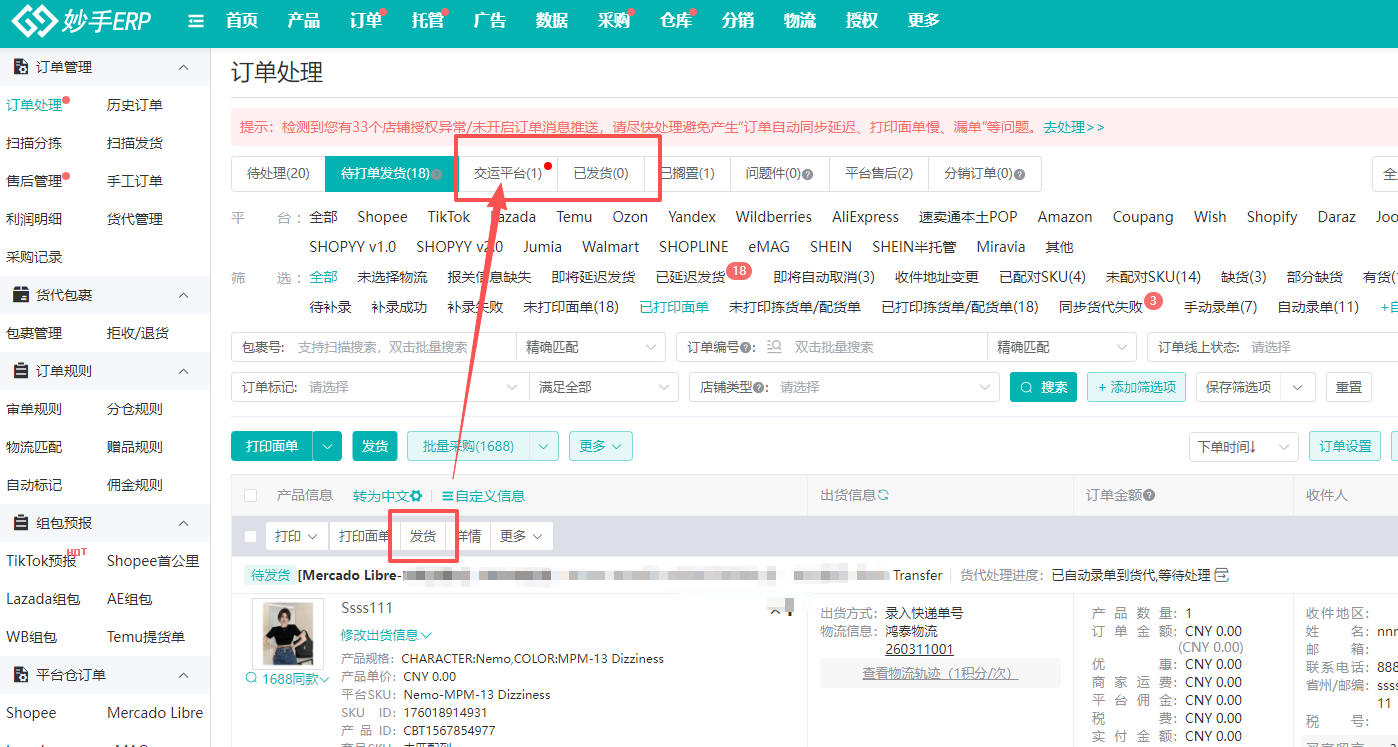1398x747 pixels.
Task: Click the 妙手ERP logo icon
Action: coord(33,20)
